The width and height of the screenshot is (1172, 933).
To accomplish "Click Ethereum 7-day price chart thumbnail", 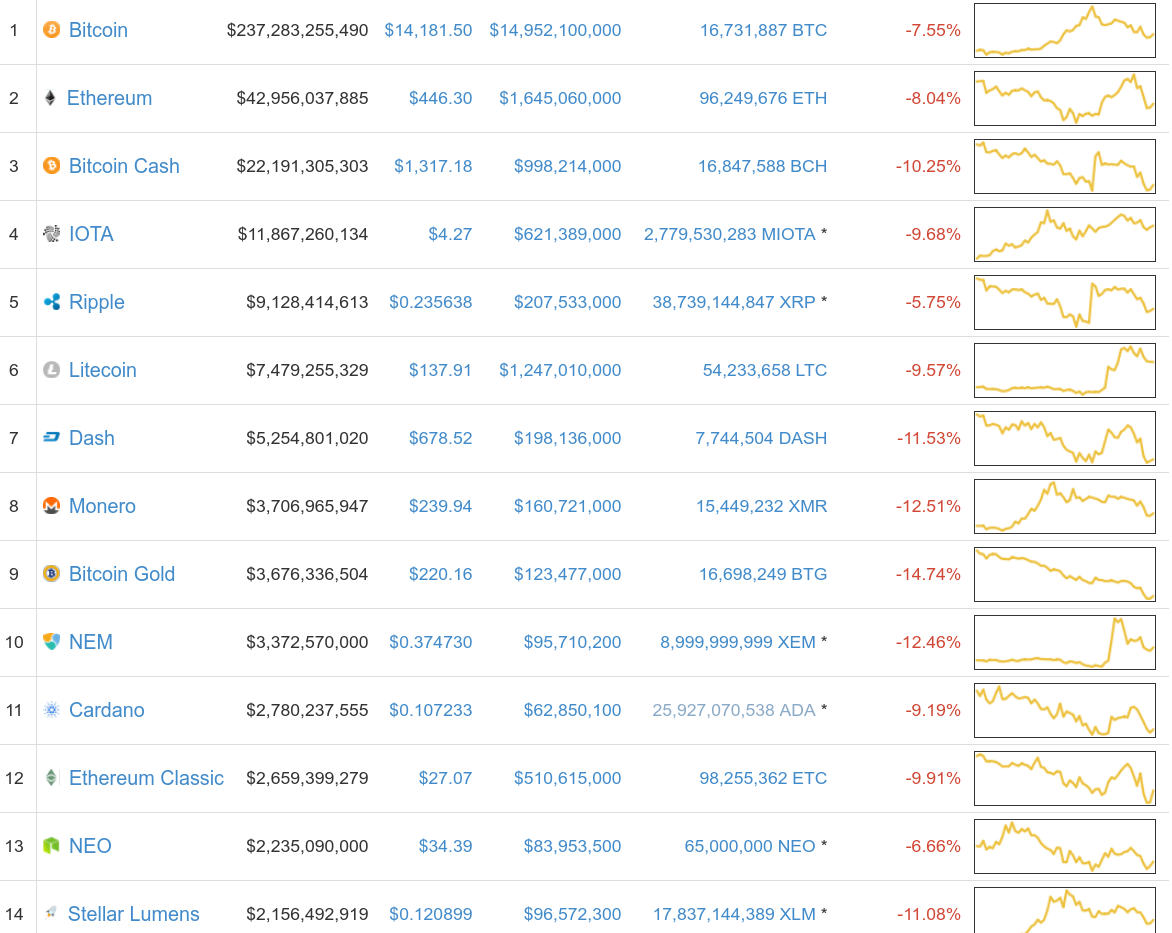I will [1065, 99].
